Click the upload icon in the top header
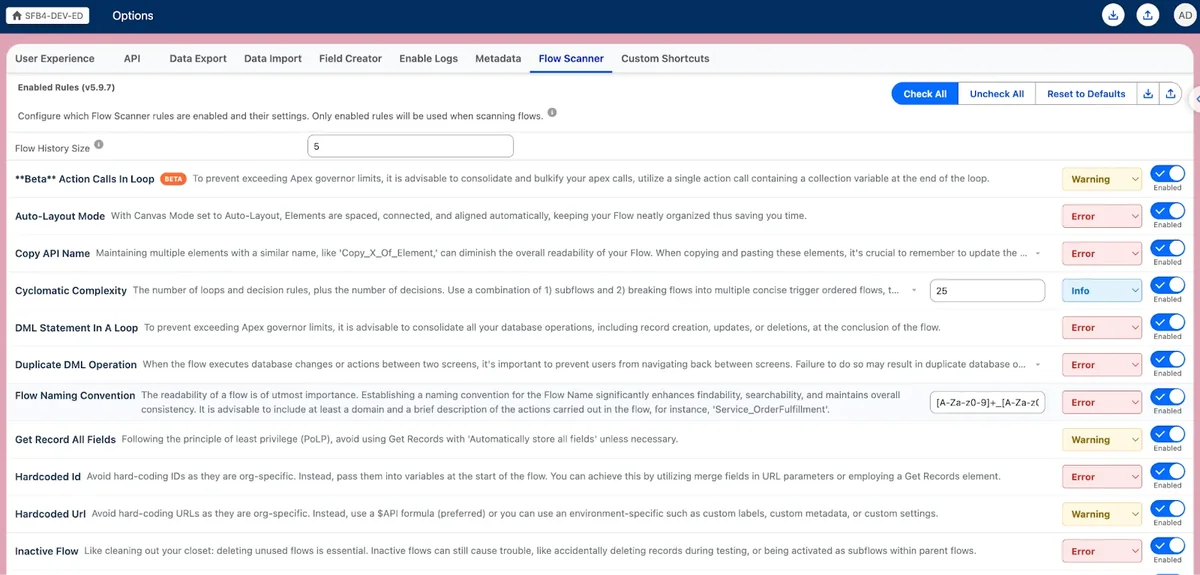 coord(1149,15)
